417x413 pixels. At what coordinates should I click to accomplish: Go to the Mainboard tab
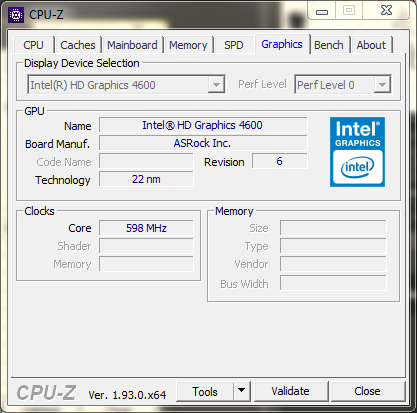[132, 45]
